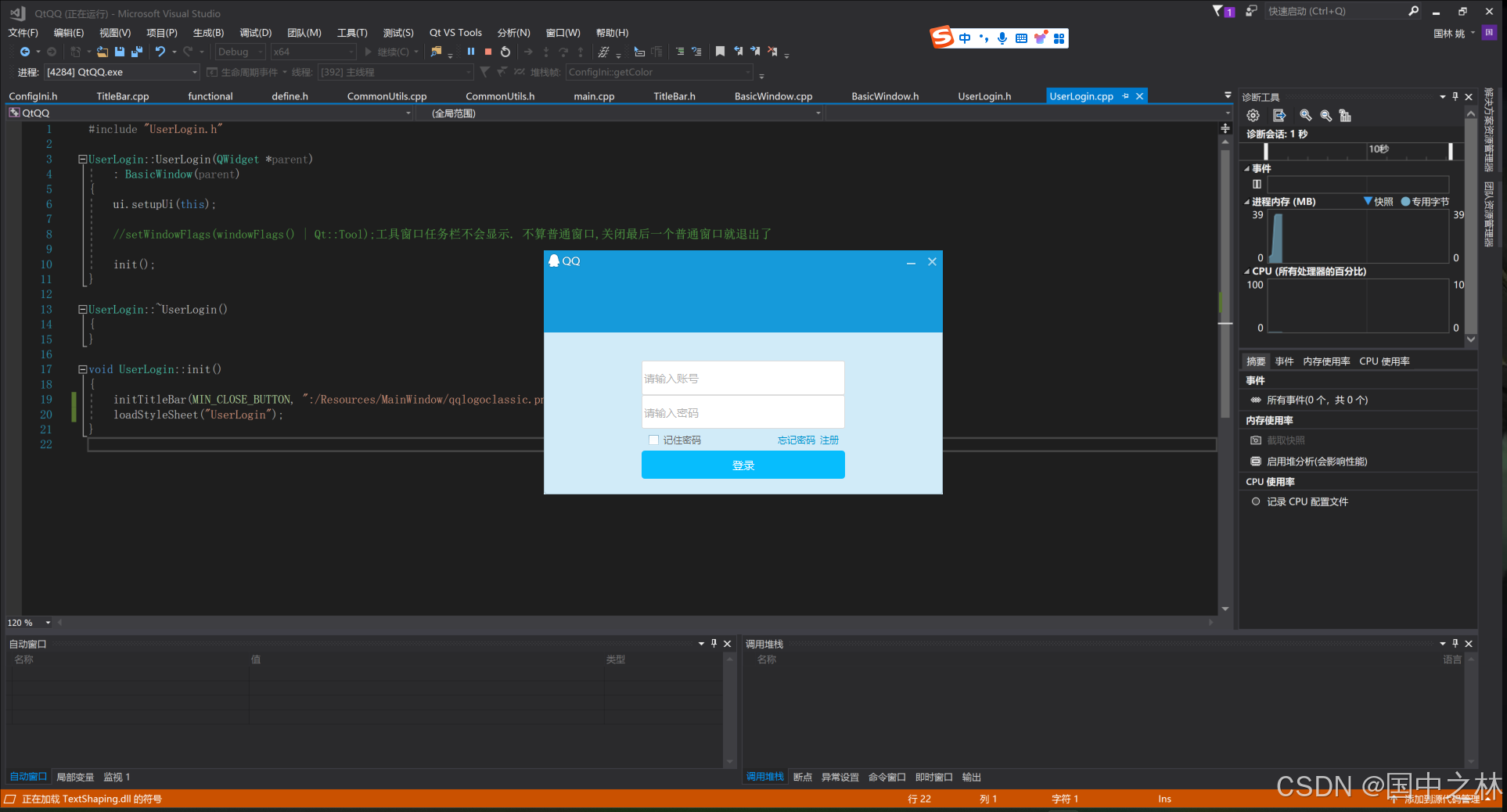The height and width of the screenshot is (812, 1507).
Task: Toggle pin on the UserLogin.cpp tab
Action: point(1126,96)
